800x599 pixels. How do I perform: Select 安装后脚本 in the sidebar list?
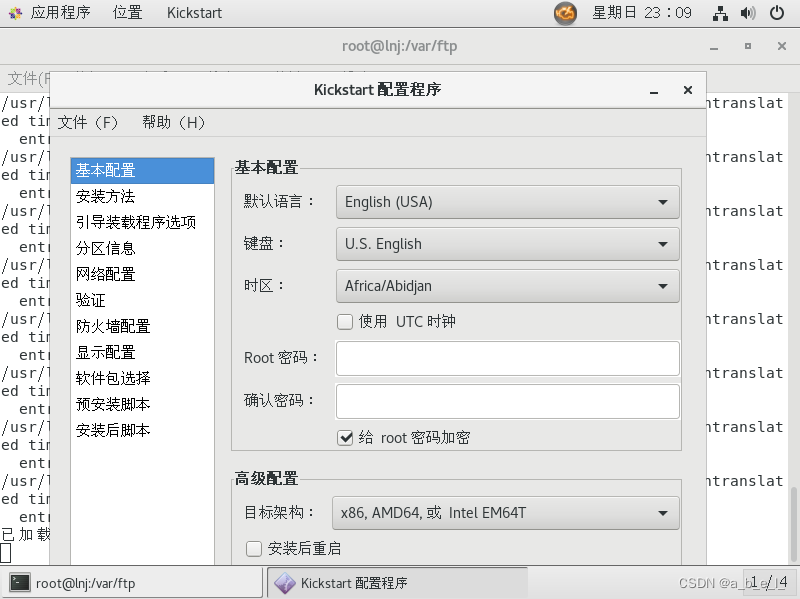142,431
